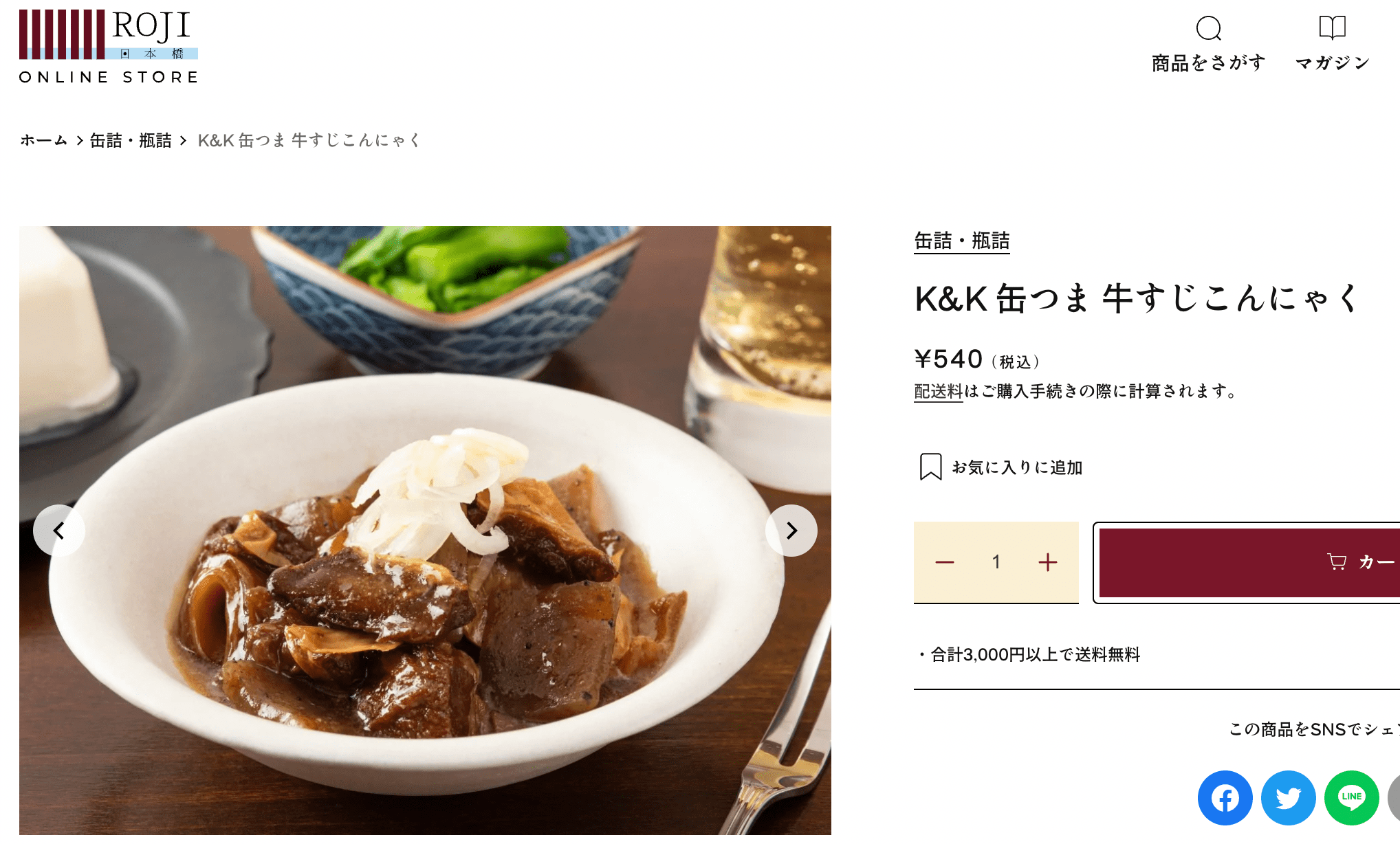Open 缶詰・瓶詰 breadcrumb category
This screenshot has width=1400, height=844.
(x=131, y=140)
